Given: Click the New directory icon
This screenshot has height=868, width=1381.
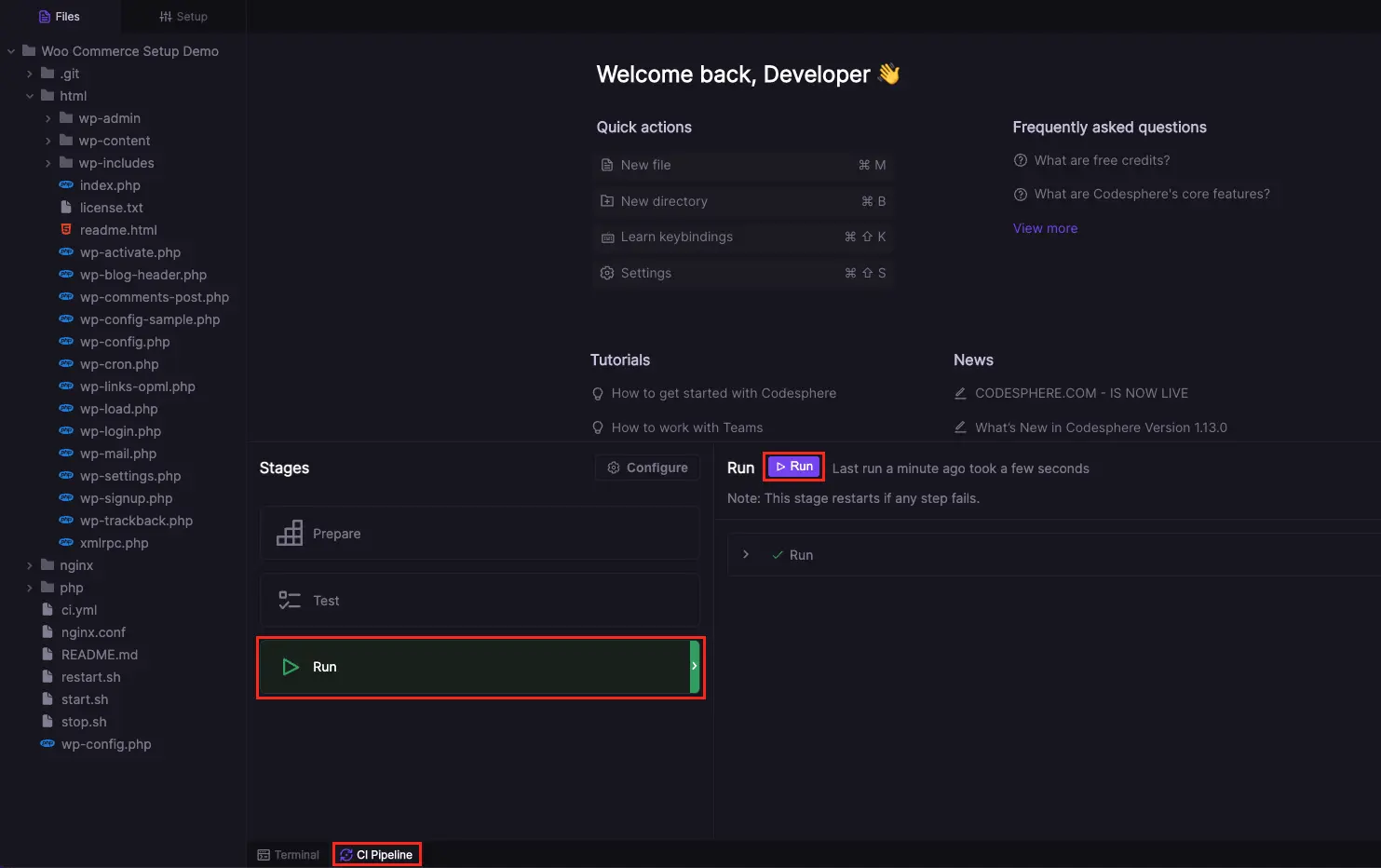Looking at the screenshot, I should pos(608,201).
